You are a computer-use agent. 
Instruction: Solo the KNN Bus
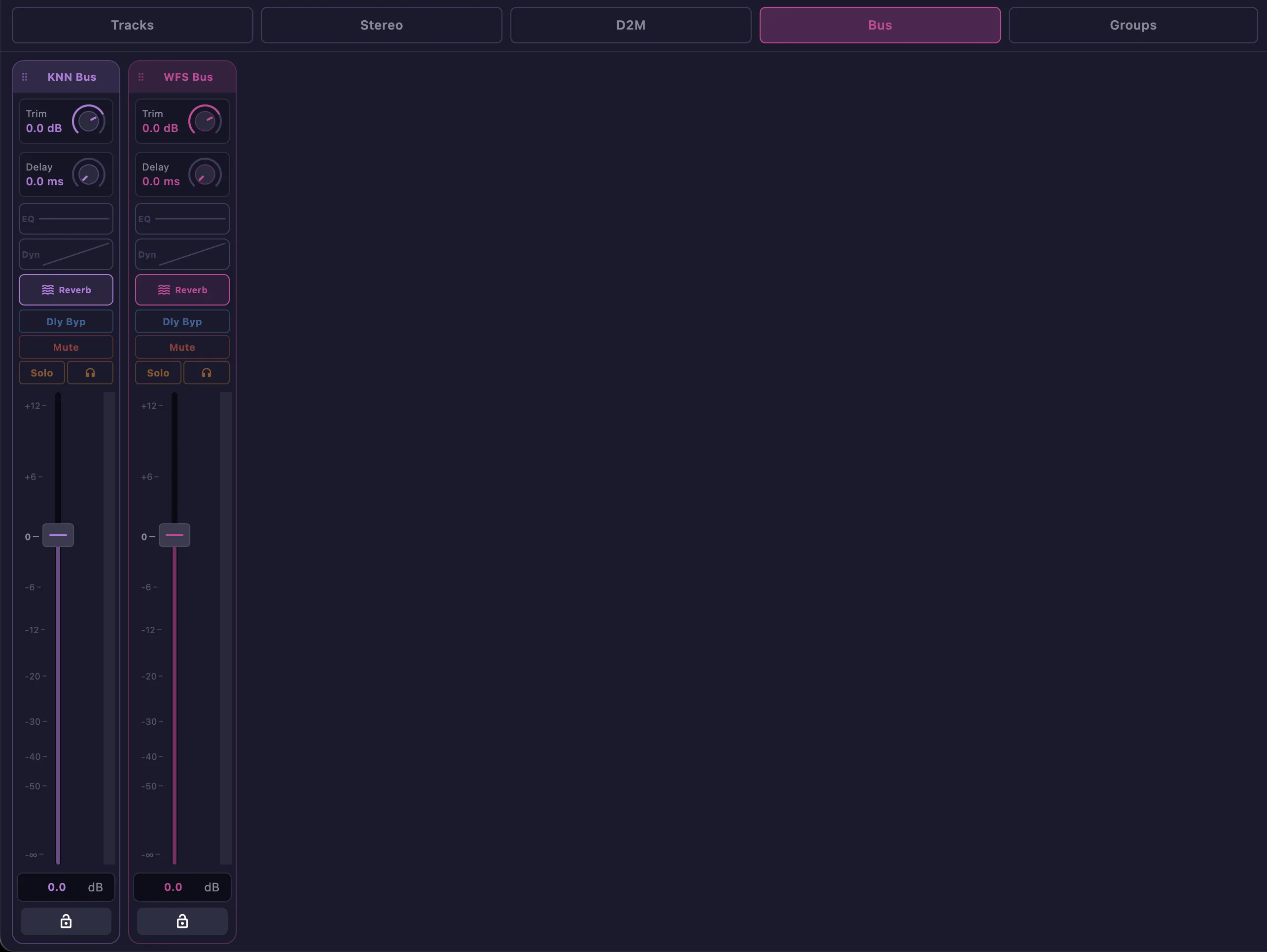42,373
